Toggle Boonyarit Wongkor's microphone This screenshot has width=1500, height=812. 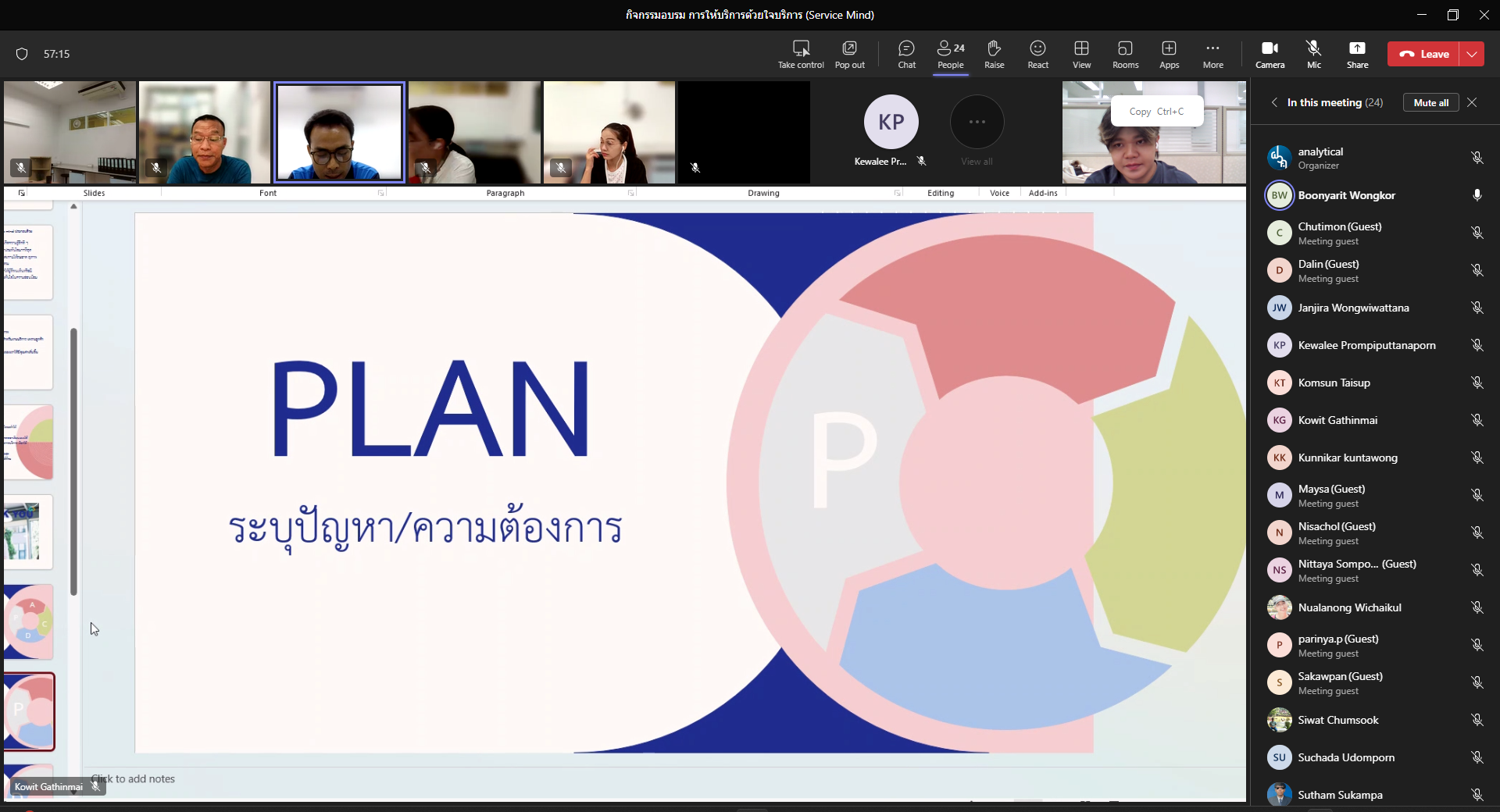[x=1477, y=195]
